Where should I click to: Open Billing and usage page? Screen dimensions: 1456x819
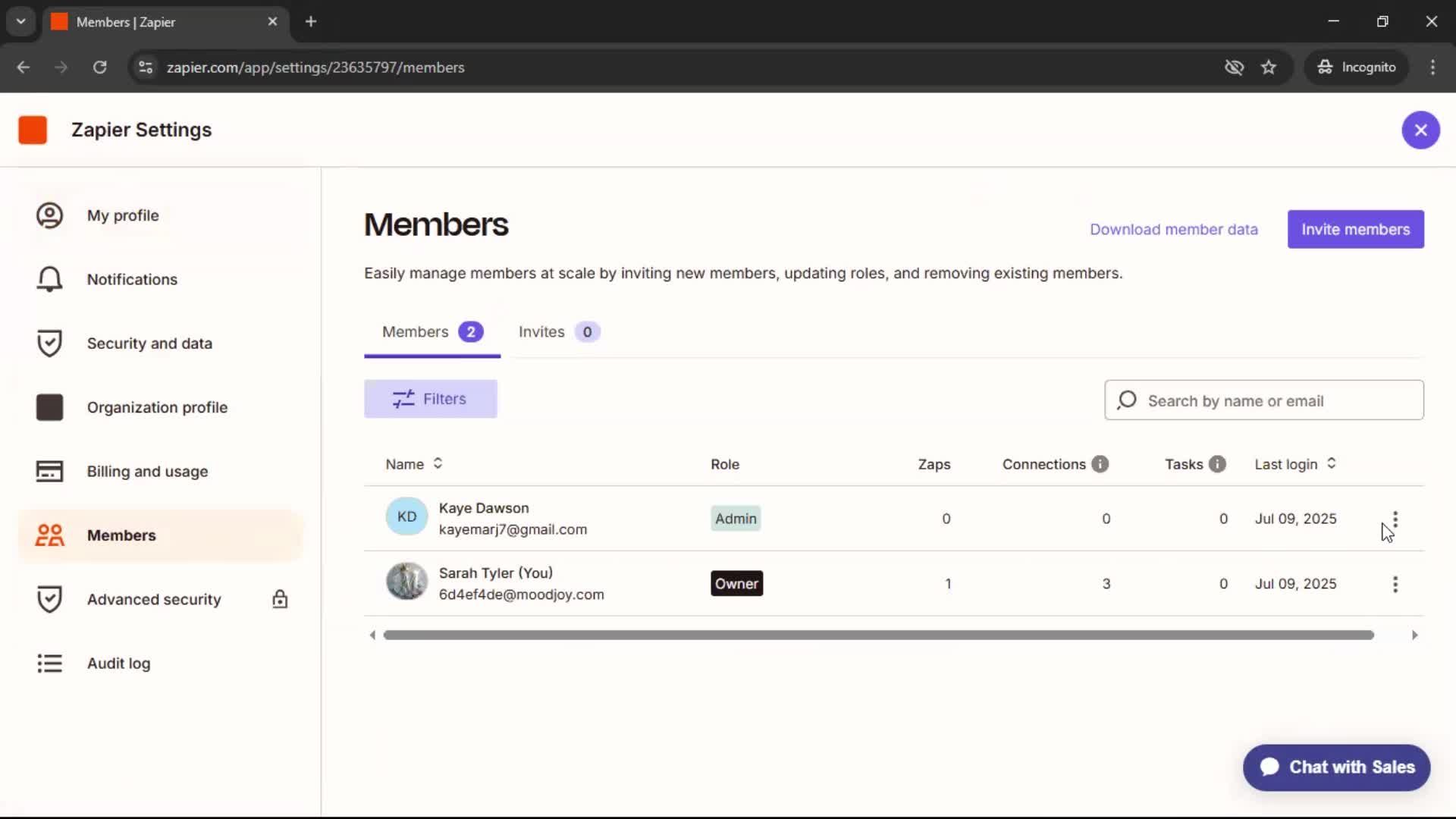coord(161,471)
